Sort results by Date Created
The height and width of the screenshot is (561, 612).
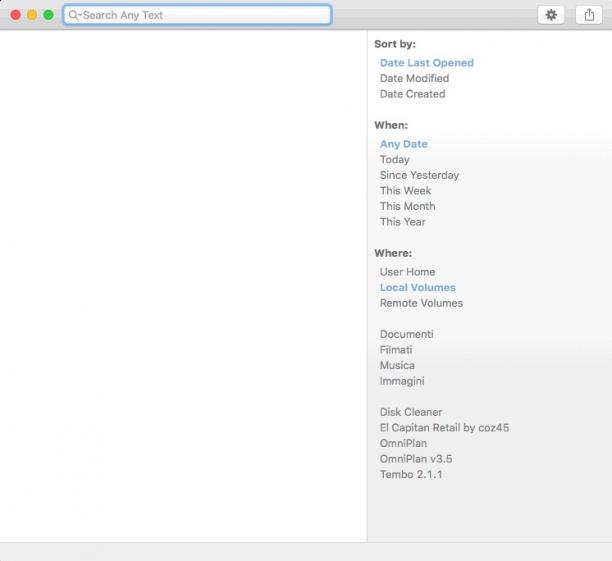point(412,94)
